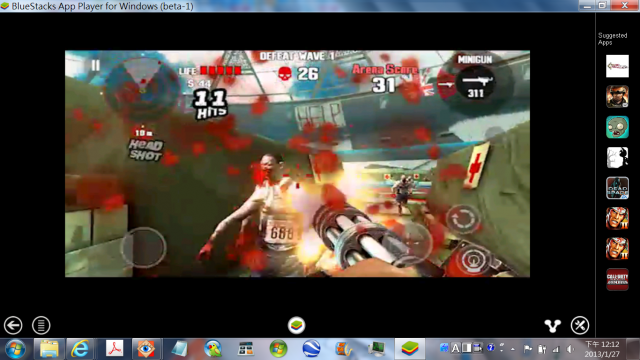Launch Internet Explorer from taskbar
The height and width of the screenshot is (360, 640).
[80, 349]
